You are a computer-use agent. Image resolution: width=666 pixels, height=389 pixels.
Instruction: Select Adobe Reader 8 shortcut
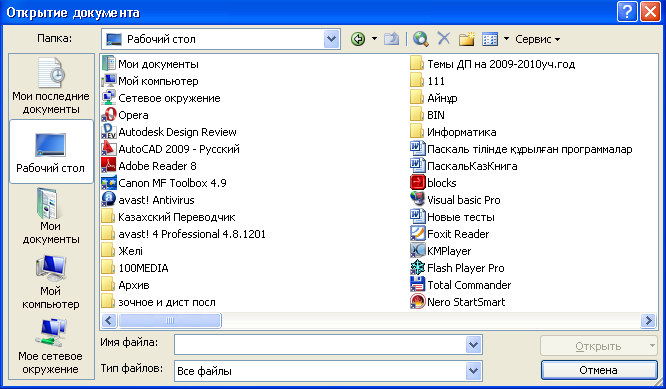(x=149, y=166)
